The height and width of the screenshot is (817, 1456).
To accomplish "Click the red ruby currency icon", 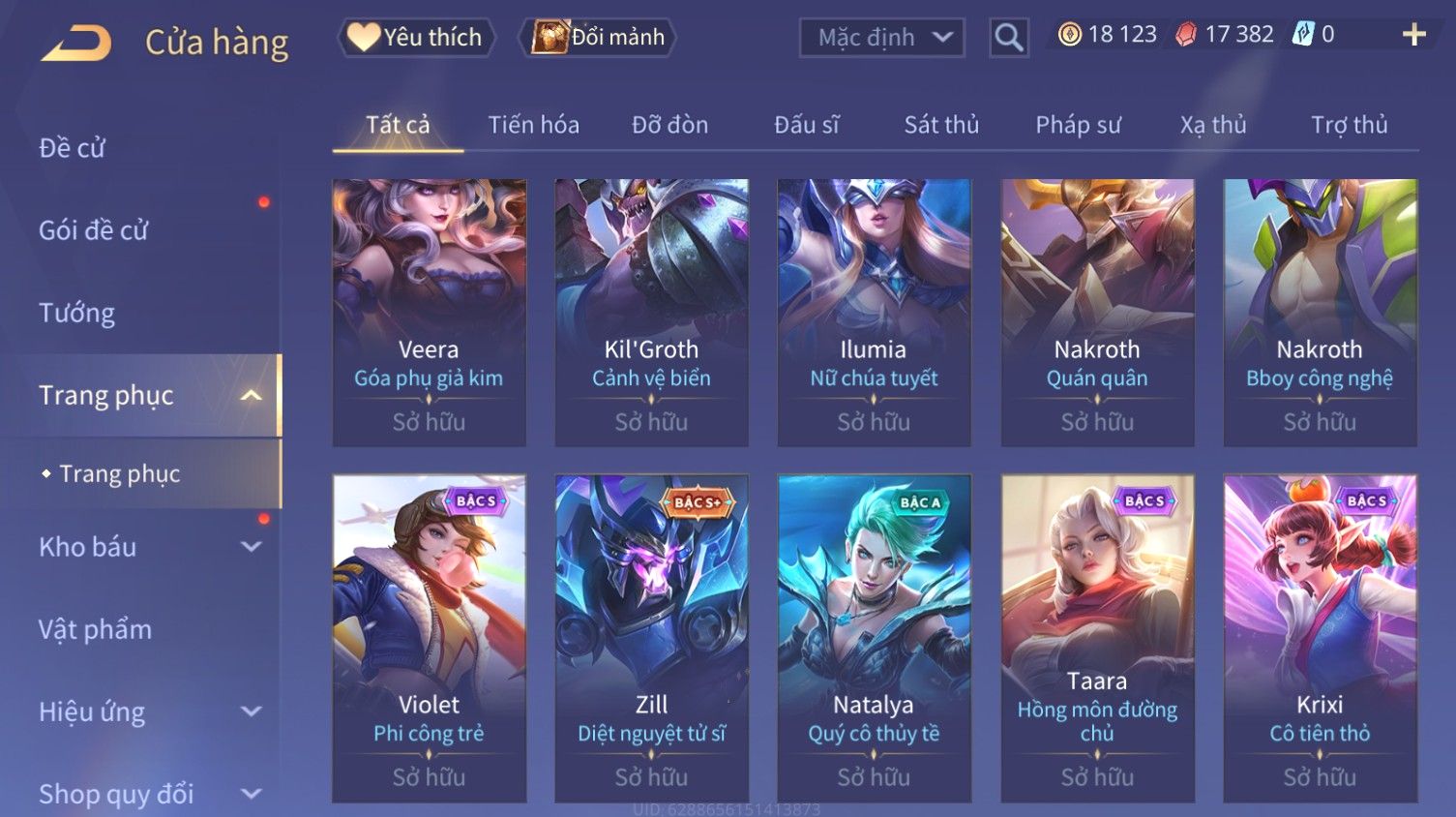I will coord(1186,35).
